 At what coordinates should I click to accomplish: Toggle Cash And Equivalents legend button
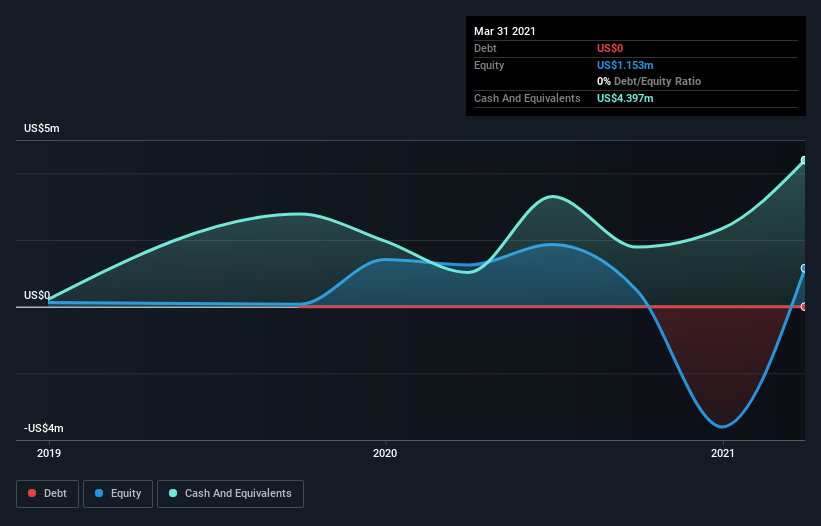[230, 494]
